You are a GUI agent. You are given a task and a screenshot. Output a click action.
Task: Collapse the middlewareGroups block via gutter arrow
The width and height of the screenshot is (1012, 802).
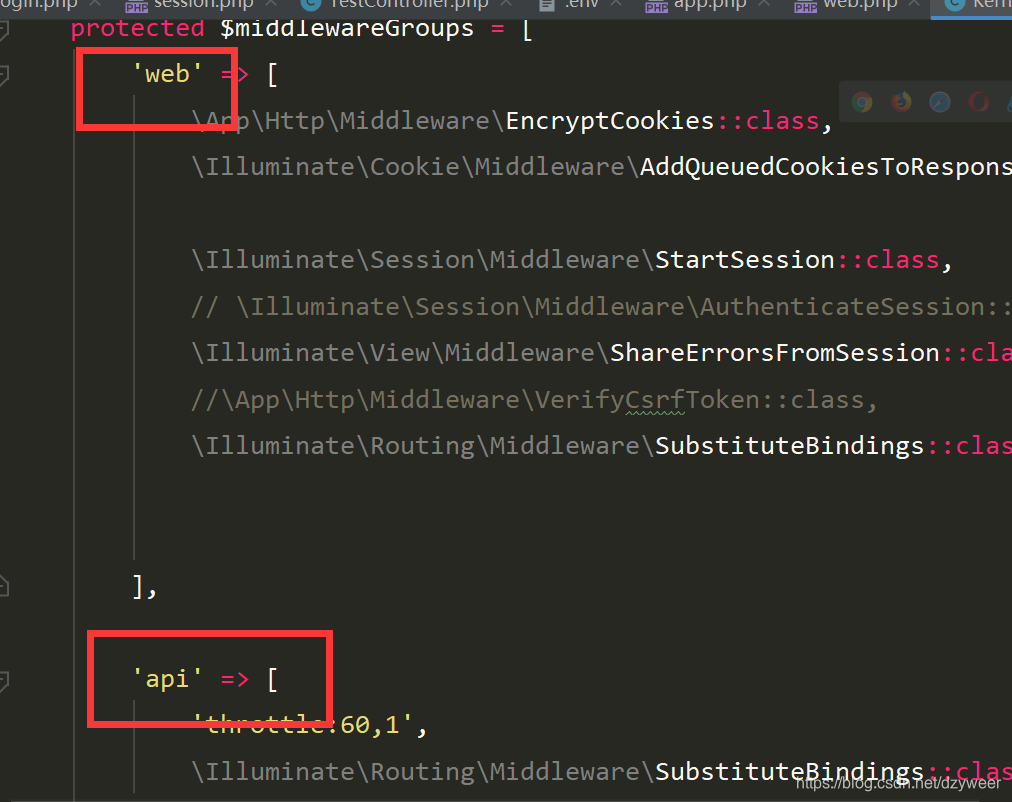(6, 28)
